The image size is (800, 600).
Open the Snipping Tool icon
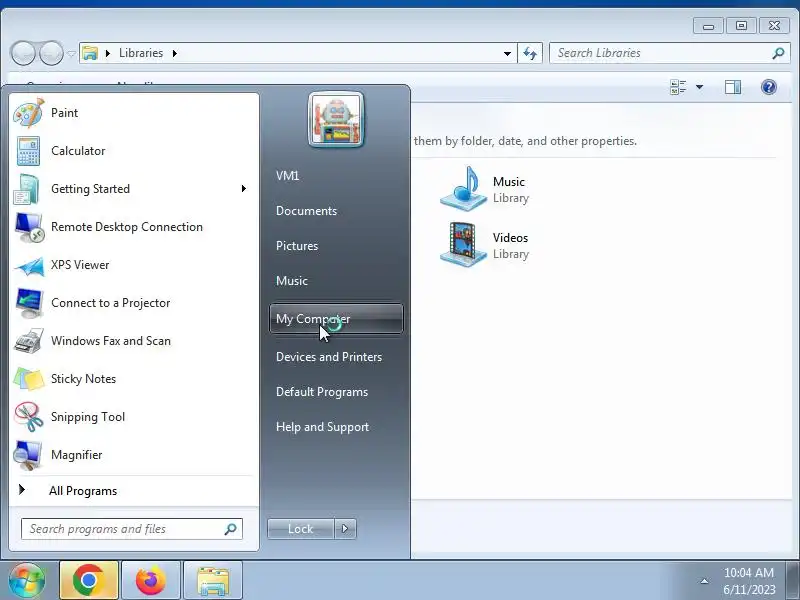[29, 417]
